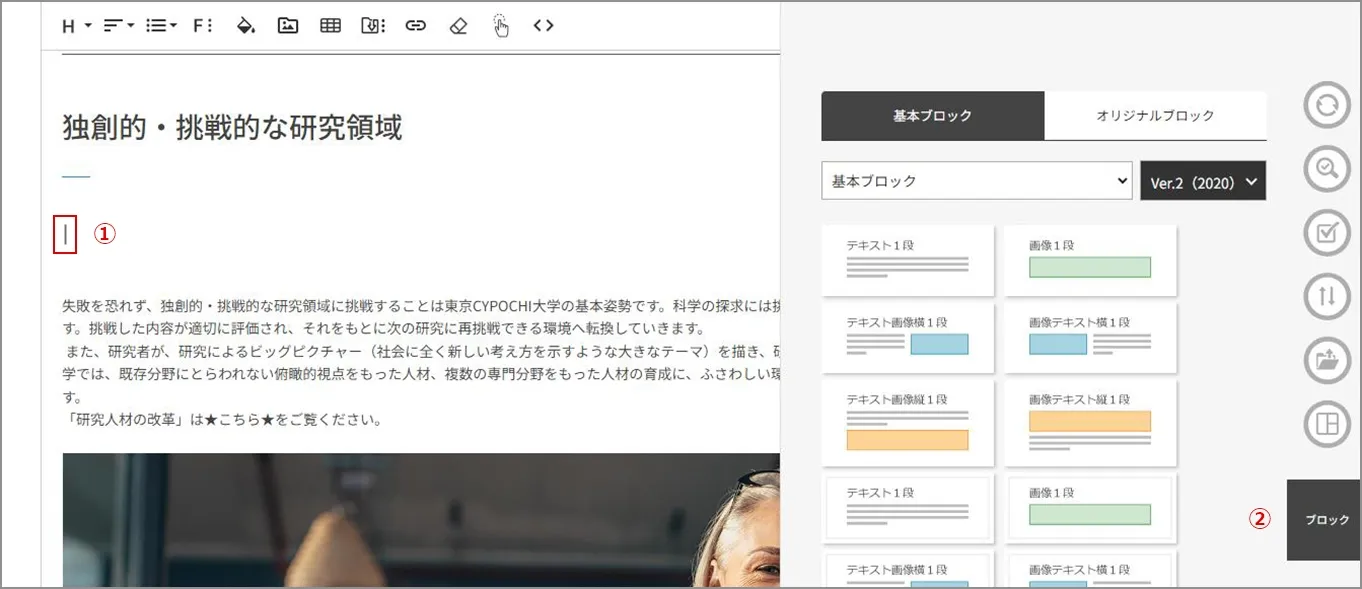
Task: Select first テキスト１段 block thumbnail
Action: click(x=908, y=260)
